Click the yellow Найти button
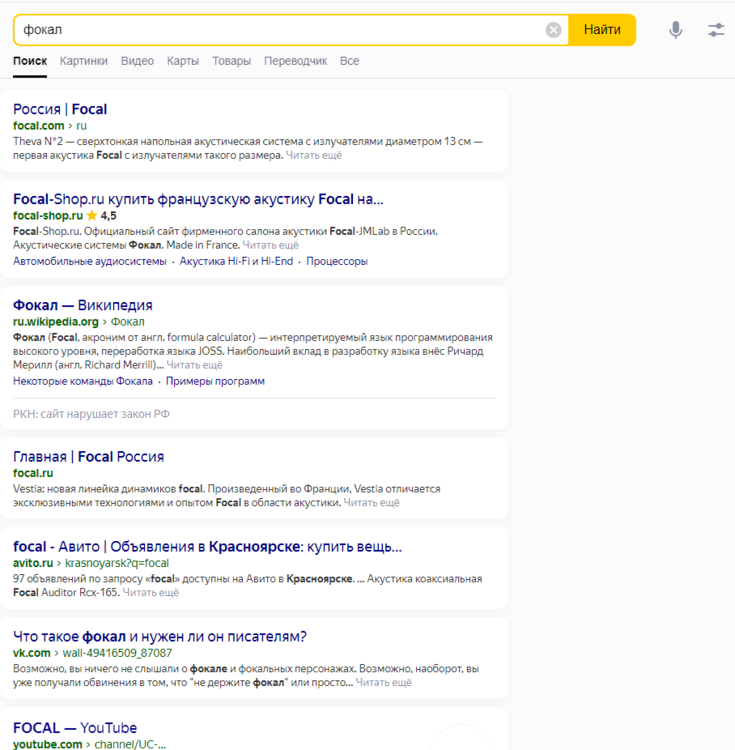The image size is (735, 750). [x=602, y=30]
